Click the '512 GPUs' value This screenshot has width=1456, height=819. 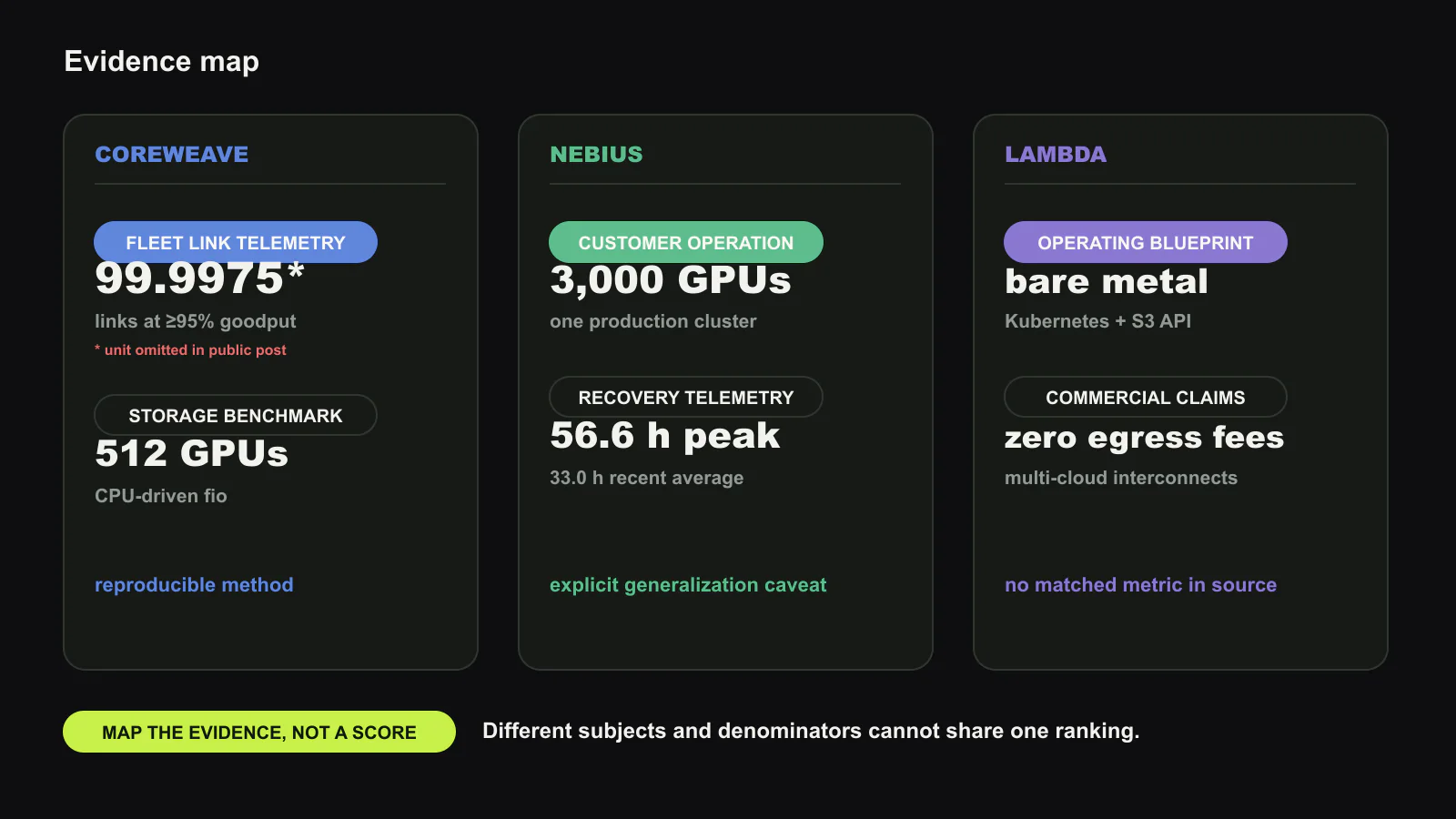(192, 453)
